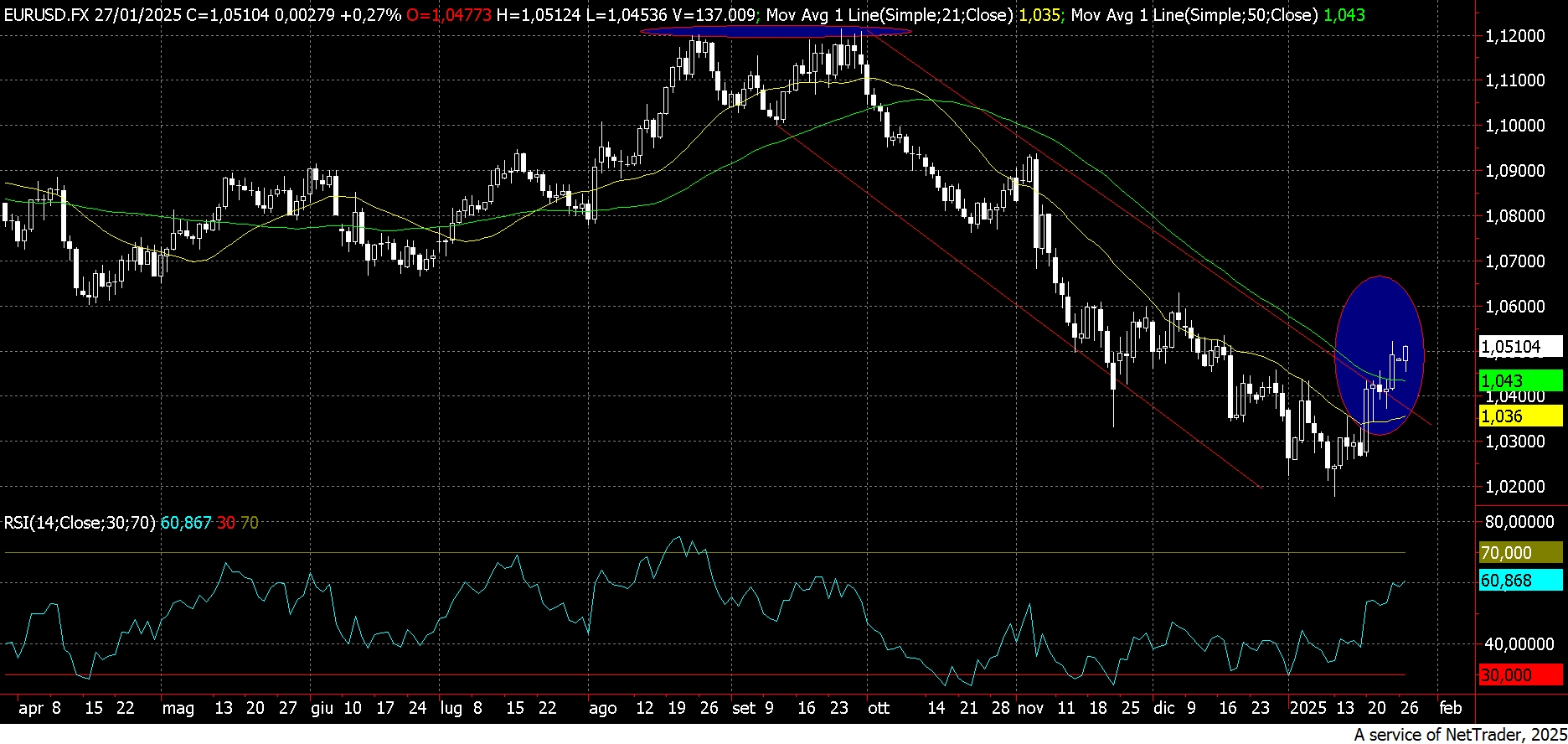Screen dimensions: 1568x744
Task: Click the 50-period simple moving average legend text
Action: [1194, 14]
